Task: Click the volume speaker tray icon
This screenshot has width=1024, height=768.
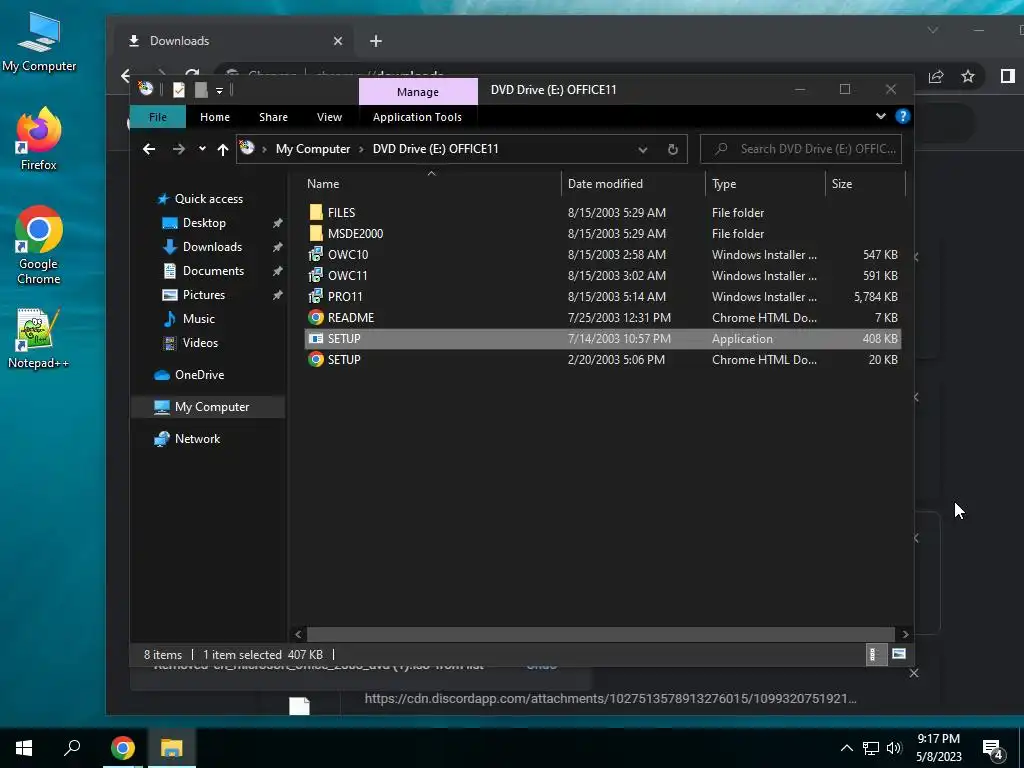Action: pos(894,748)
